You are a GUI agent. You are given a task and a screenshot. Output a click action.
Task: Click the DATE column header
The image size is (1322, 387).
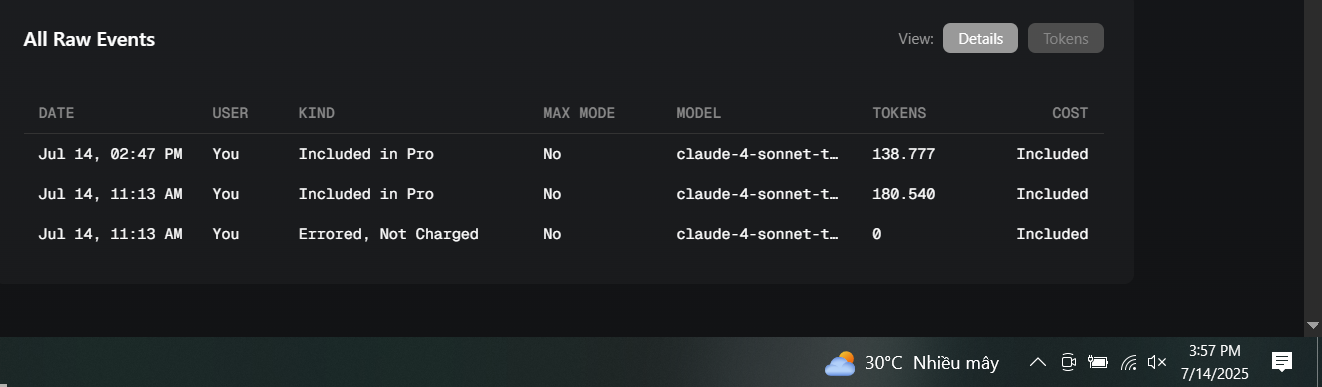point(56,113)
